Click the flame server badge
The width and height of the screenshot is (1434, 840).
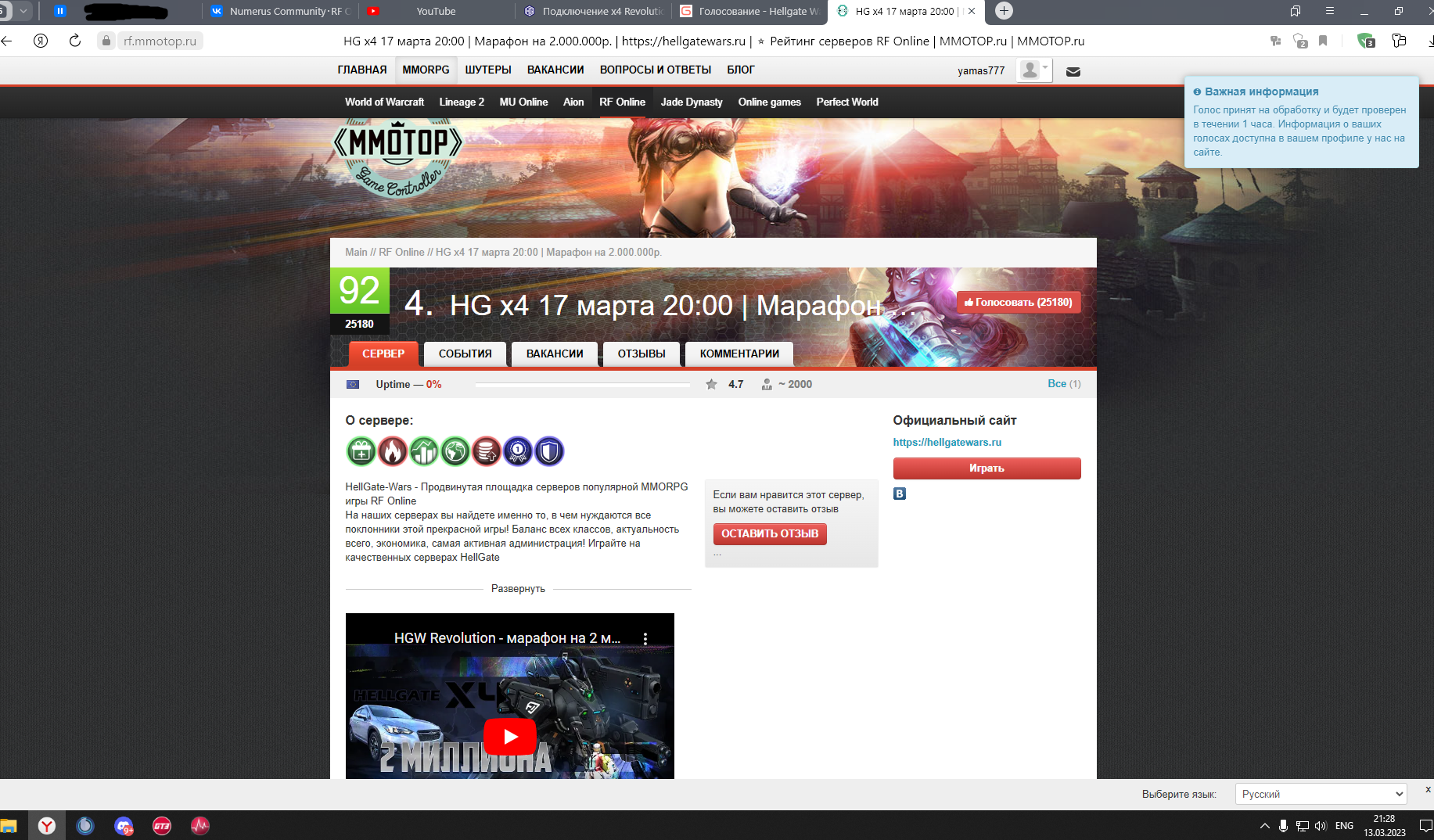click(x=393, y=451)
